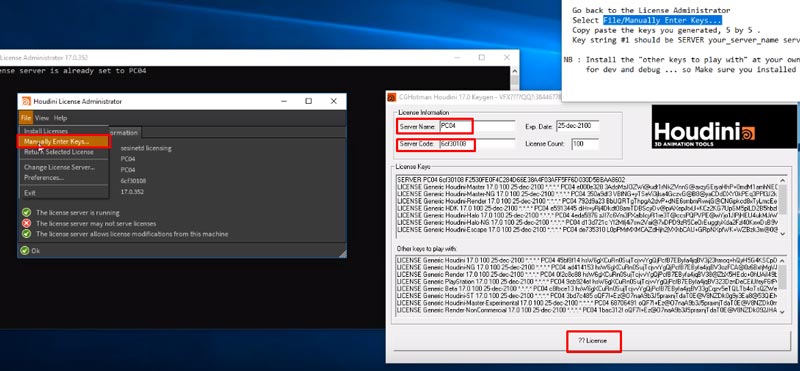Open the Help menu in License Administrator

(x=60, y=118)
